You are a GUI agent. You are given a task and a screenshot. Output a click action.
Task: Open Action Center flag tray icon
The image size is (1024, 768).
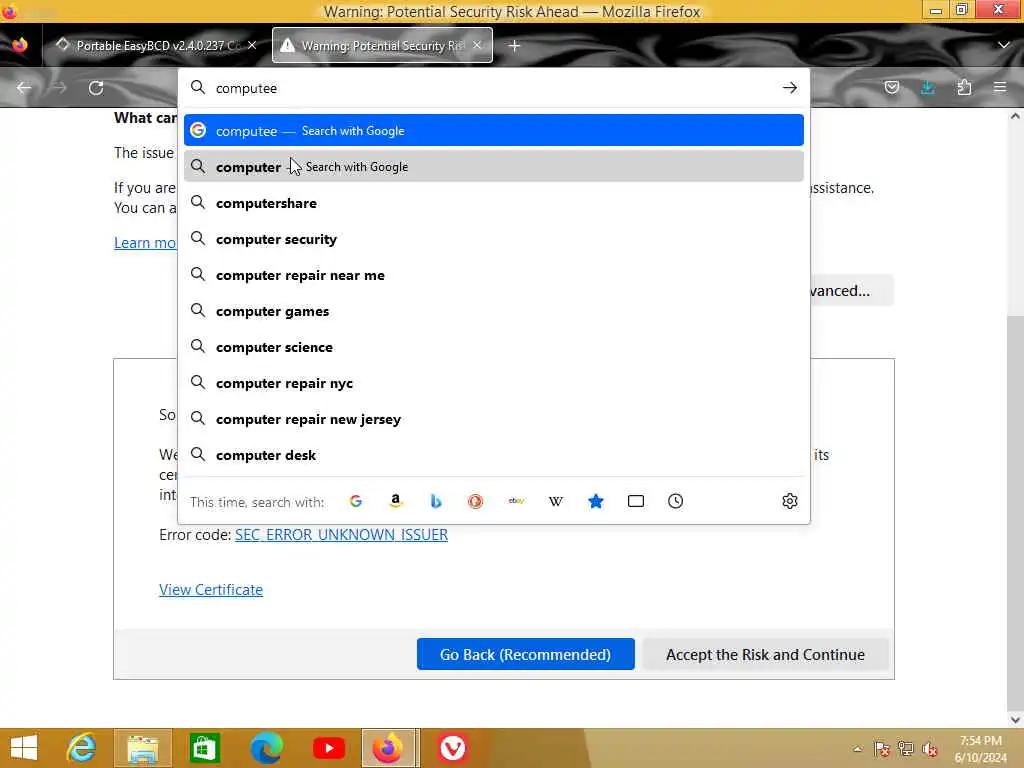click(882, 749)
